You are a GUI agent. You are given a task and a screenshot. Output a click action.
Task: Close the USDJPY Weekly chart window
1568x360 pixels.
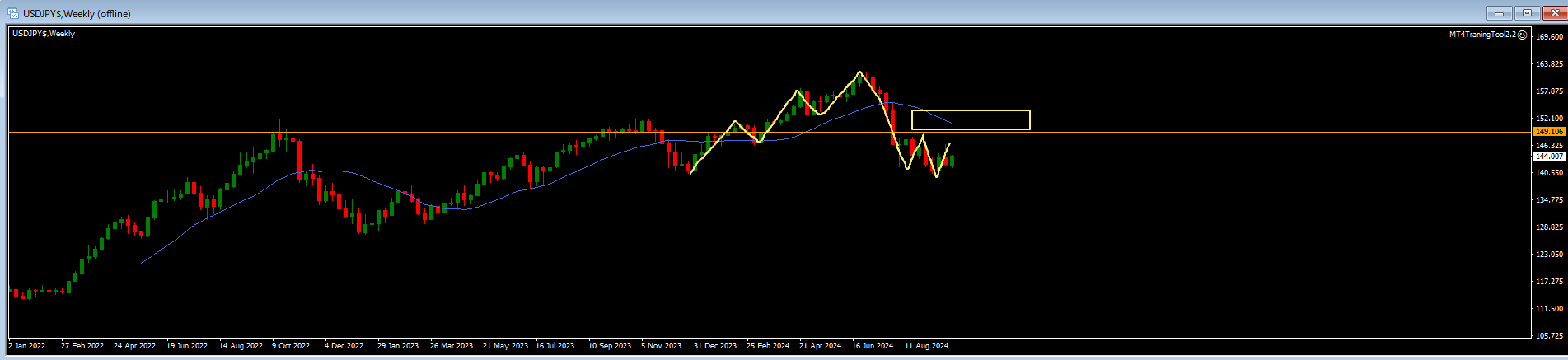pyautogui.click(x=1553, y=13)
